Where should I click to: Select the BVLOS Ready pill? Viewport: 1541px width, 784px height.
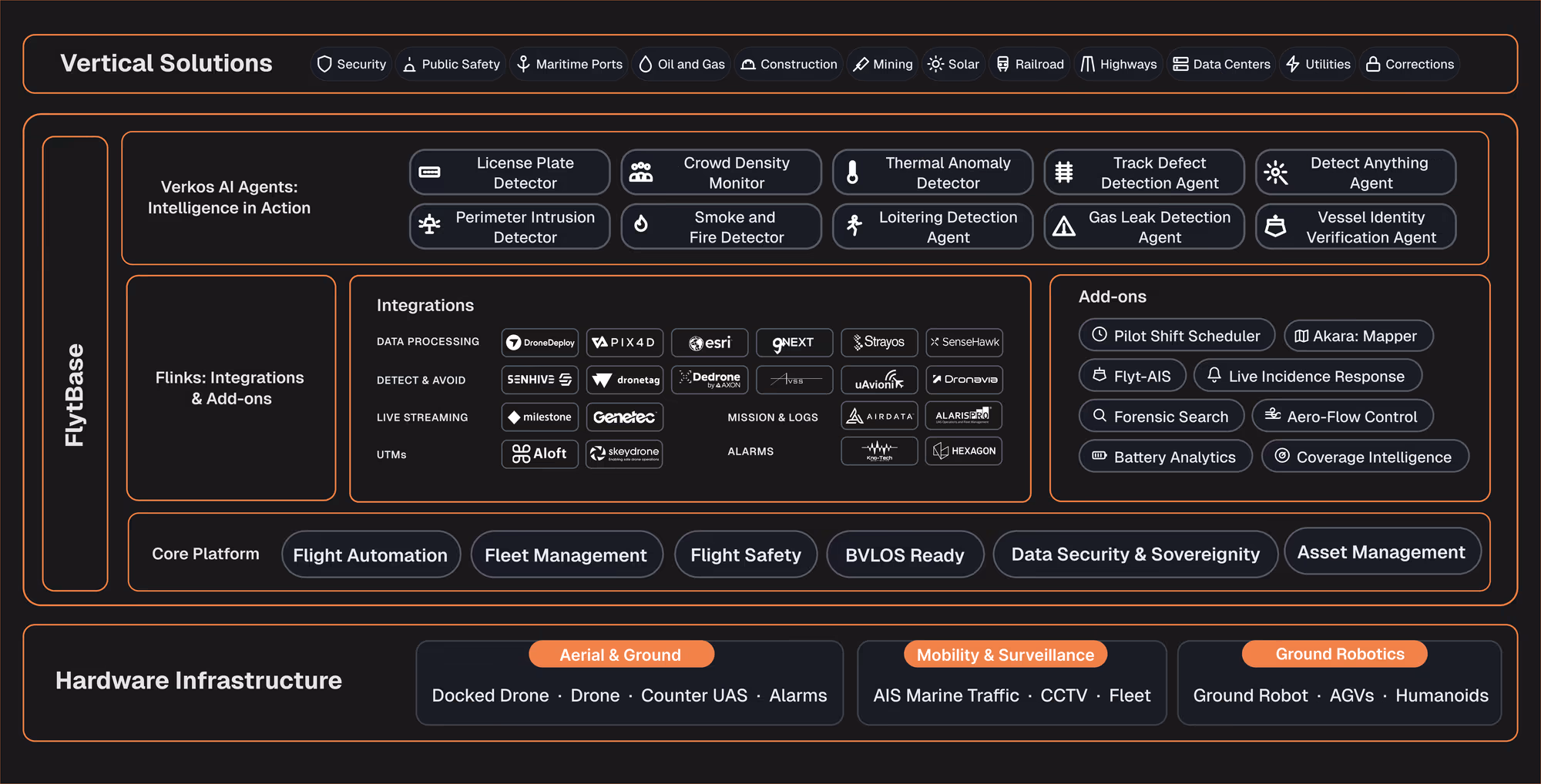pyautogui.click(x=905, y=554)
